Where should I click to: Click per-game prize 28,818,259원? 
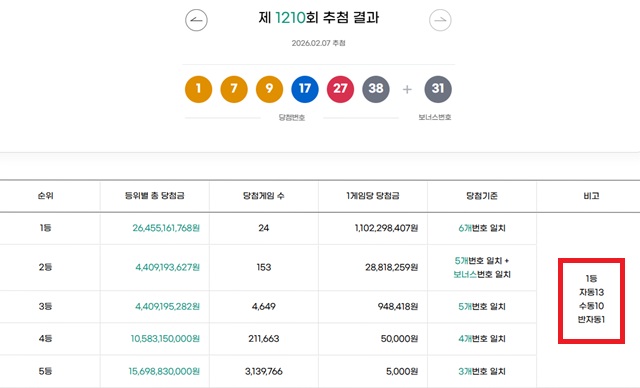coord(392,267)
